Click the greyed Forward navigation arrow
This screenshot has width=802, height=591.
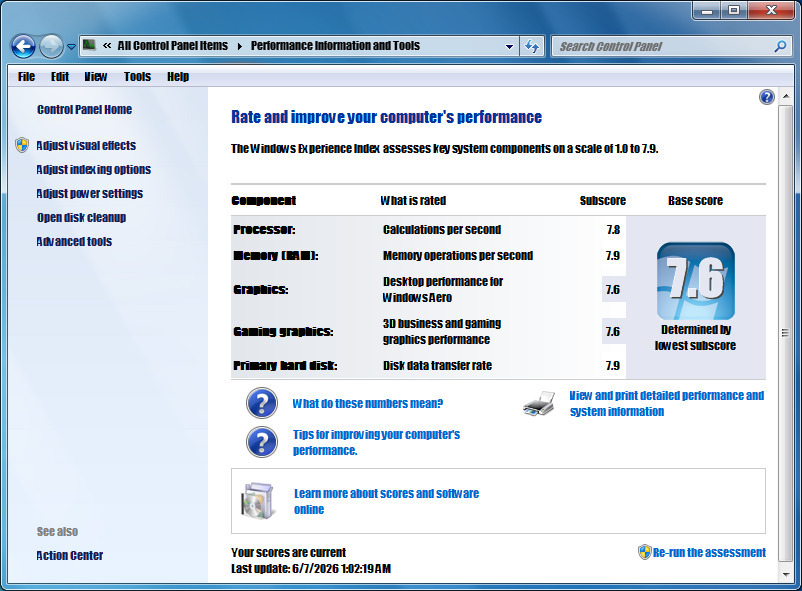point(51,47)
